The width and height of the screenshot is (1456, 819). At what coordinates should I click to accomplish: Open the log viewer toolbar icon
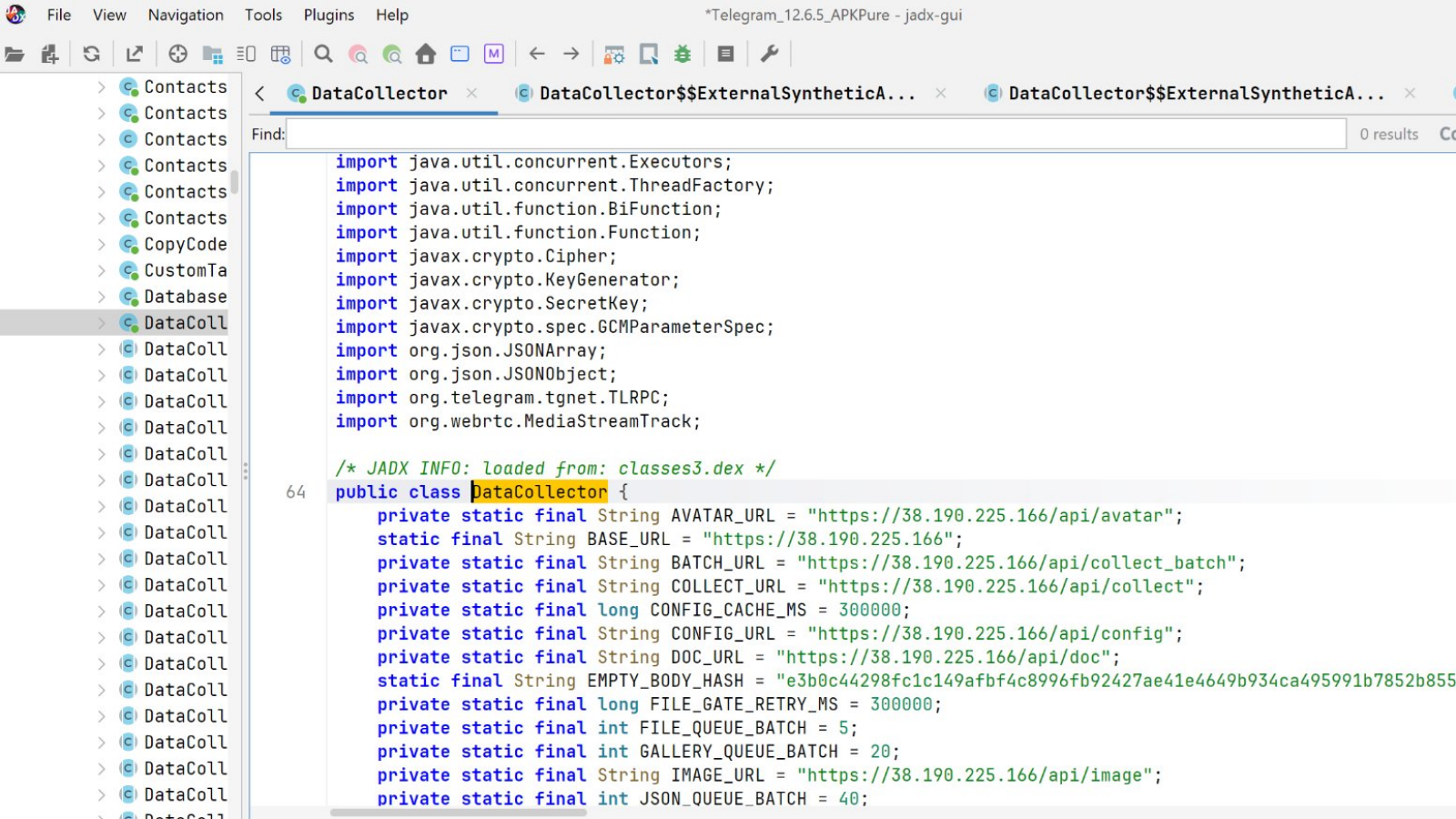(725, 55)
